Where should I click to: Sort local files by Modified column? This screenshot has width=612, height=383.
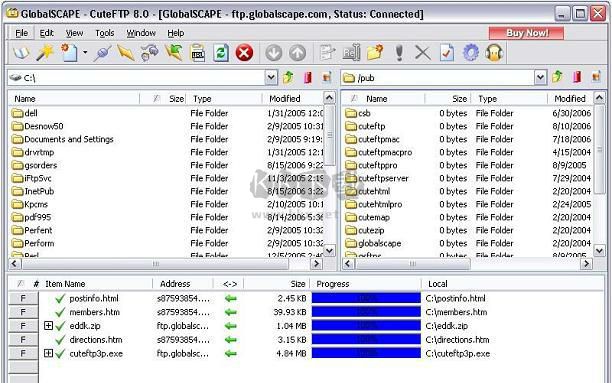point(292,98)
